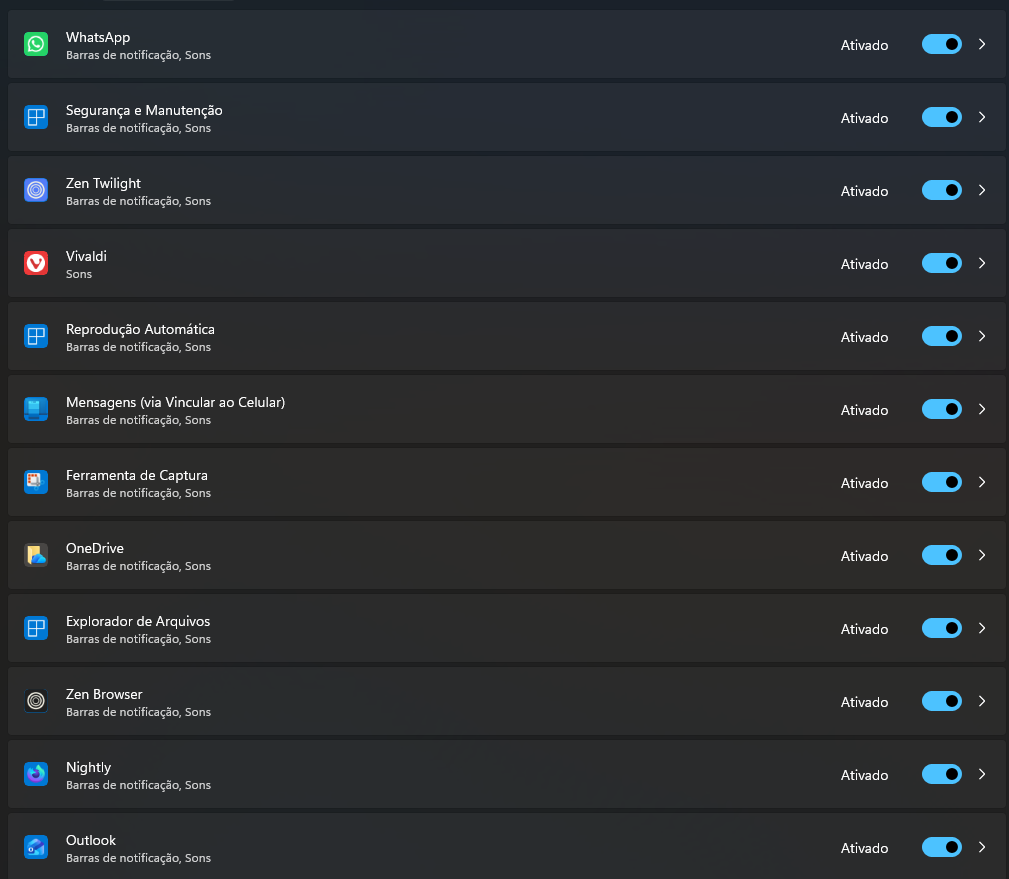
Task: Click the Zen Twilight icon
Action: pyautogui.click(x=36, y=190)
